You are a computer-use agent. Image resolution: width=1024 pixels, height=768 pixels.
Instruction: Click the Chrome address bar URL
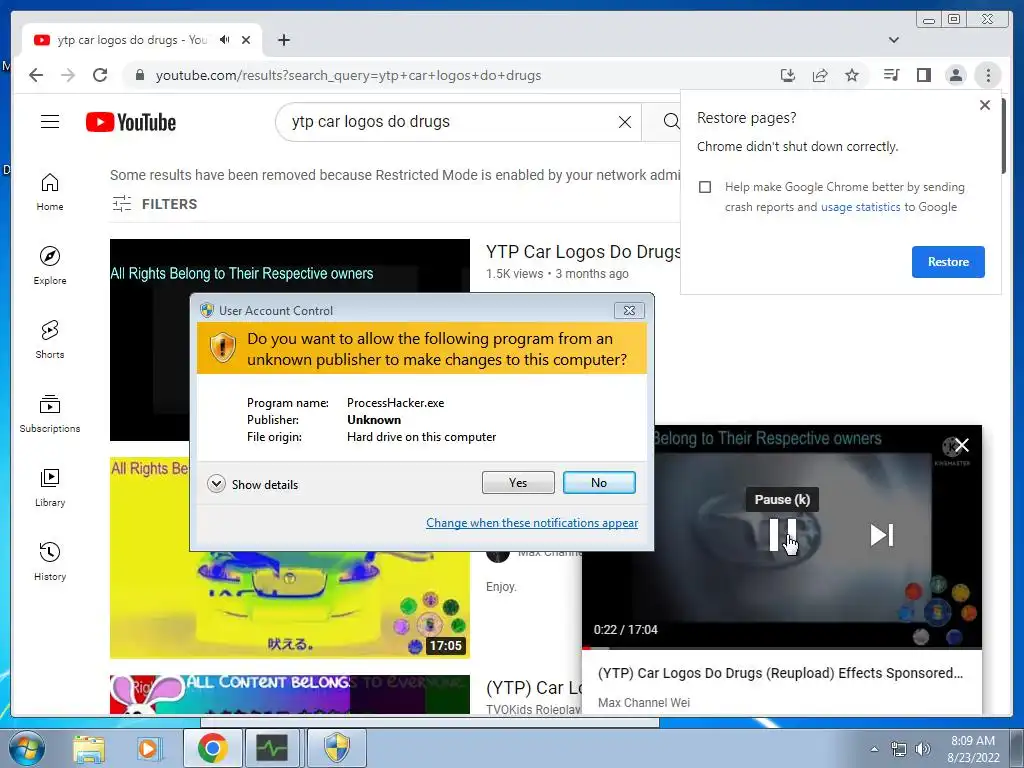point(348,75)
